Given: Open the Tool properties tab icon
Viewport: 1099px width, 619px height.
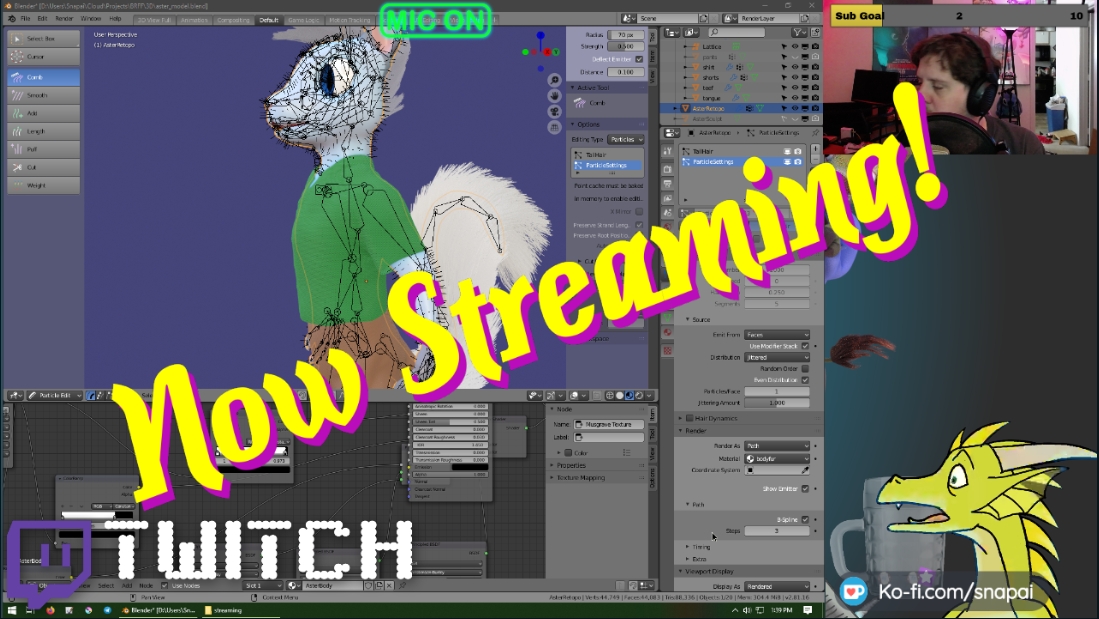Looking at the screenshot, I should coord(667,151).
